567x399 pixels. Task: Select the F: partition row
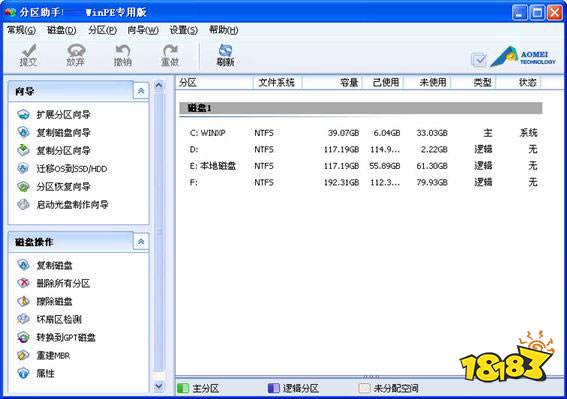tap(363, 182)
